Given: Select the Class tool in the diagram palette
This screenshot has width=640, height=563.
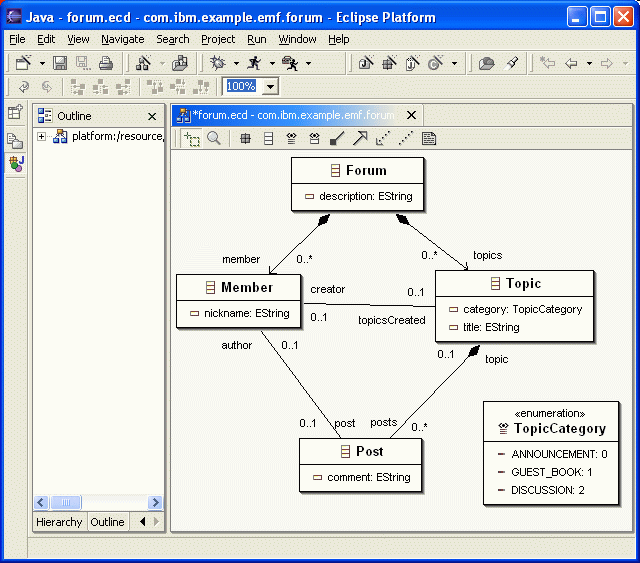Looking at the screenshot, I should 268,139.
